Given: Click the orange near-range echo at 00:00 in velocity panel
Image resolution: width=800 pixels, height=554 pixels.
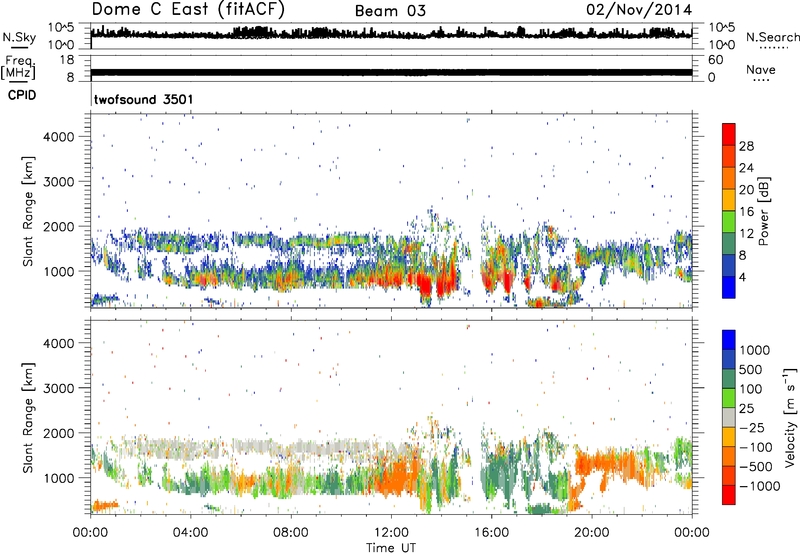Looking at the screenshot, I should click(105, 506).
